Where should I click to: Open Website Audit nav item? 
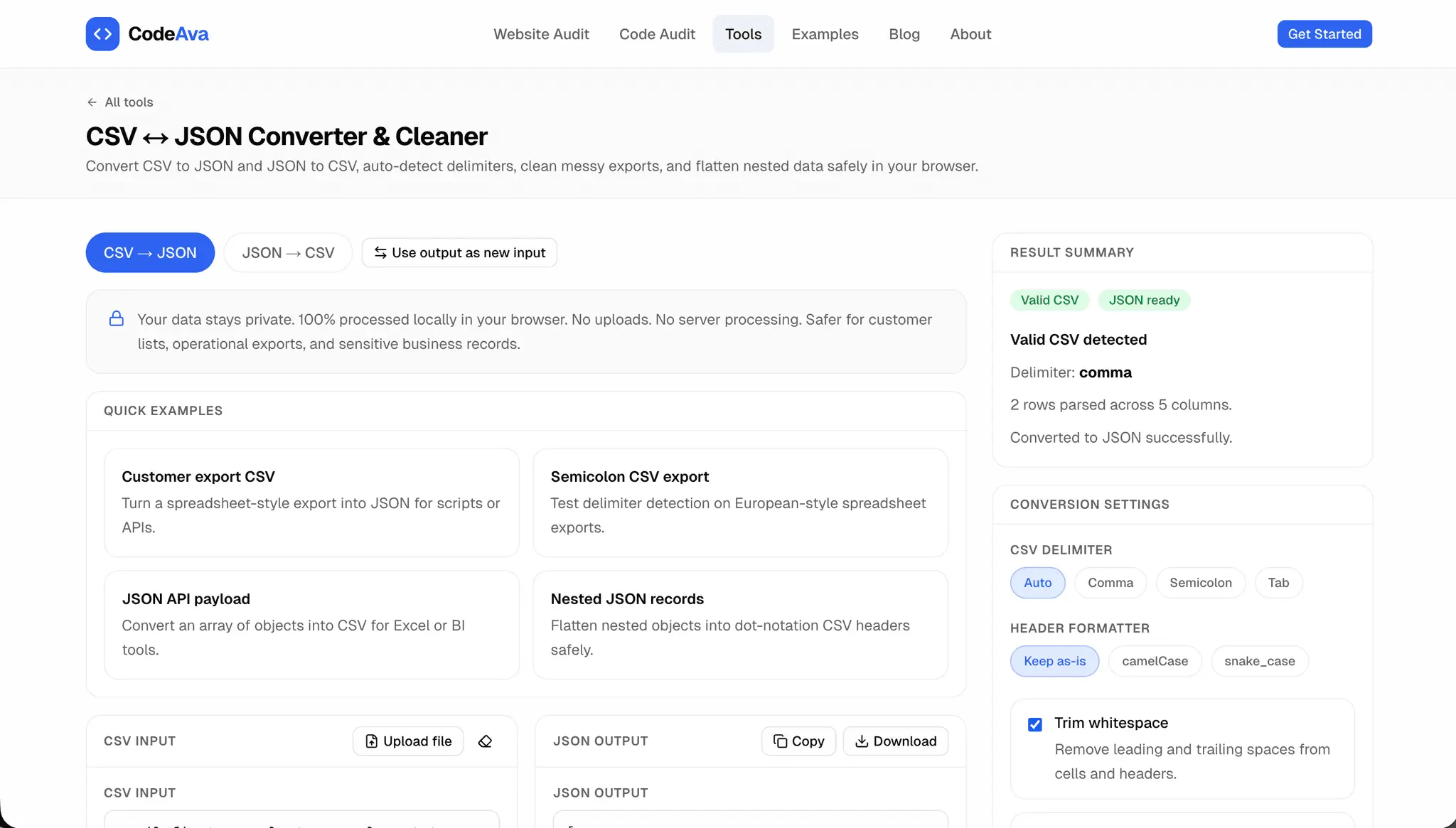pos(541,34)
